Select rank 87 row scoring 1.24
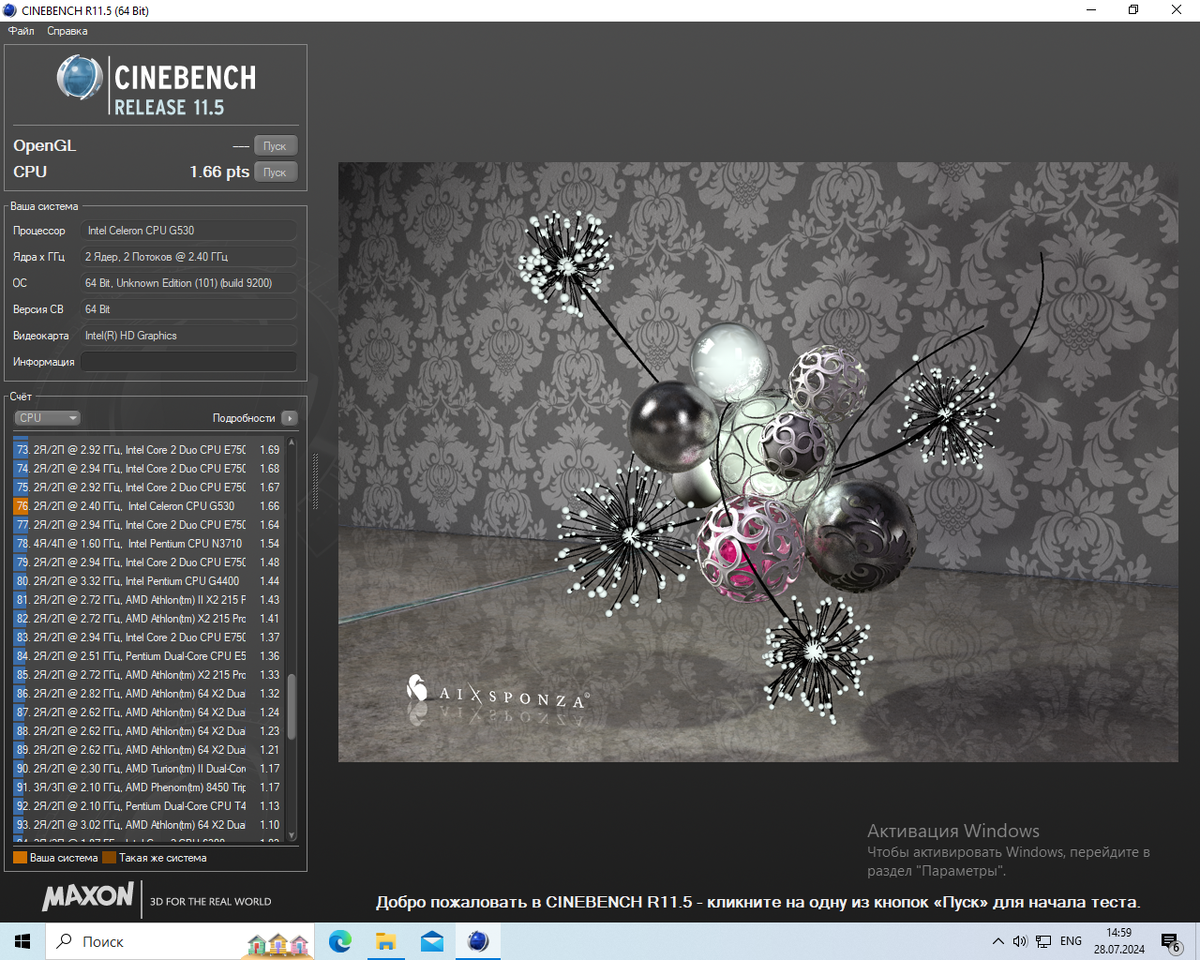This screenshot has height=960, width=1200. click(x=149, y=712)
